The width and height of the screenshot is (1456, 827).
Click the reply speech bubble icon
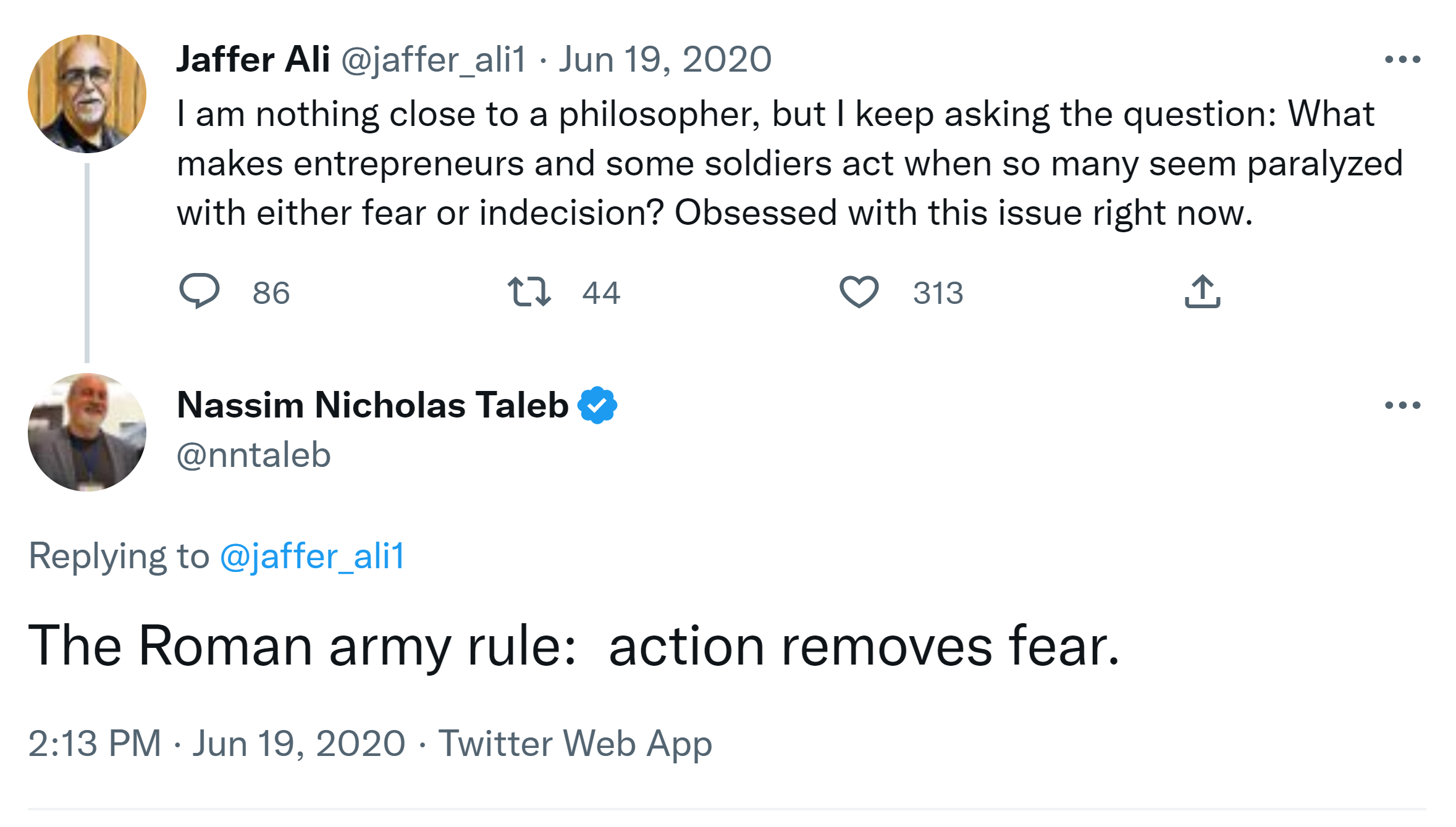coord(199,291)
